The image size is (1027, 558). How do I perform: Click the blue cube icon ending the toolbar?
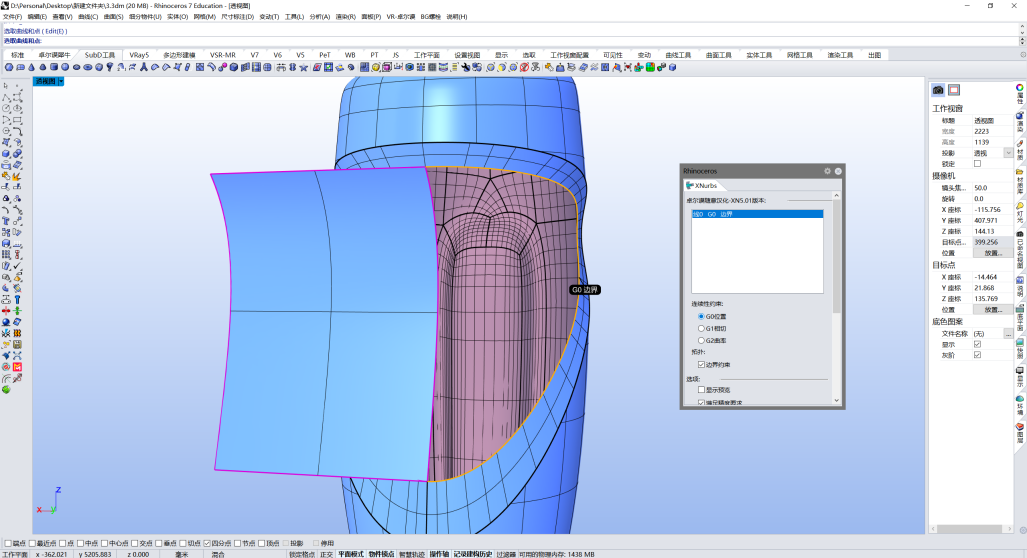pos(672,67)
